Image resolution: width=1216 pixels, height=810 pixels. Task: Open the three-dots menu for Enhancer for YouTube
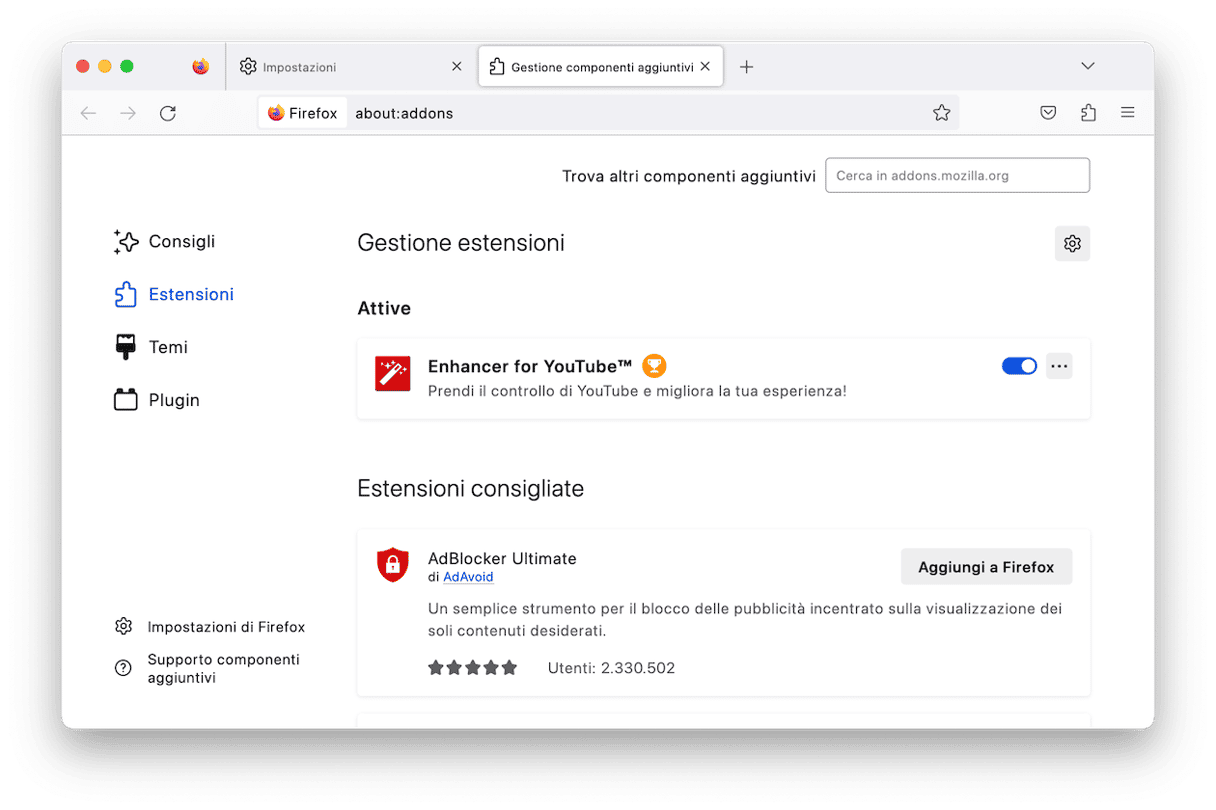tap(1059, 366)
